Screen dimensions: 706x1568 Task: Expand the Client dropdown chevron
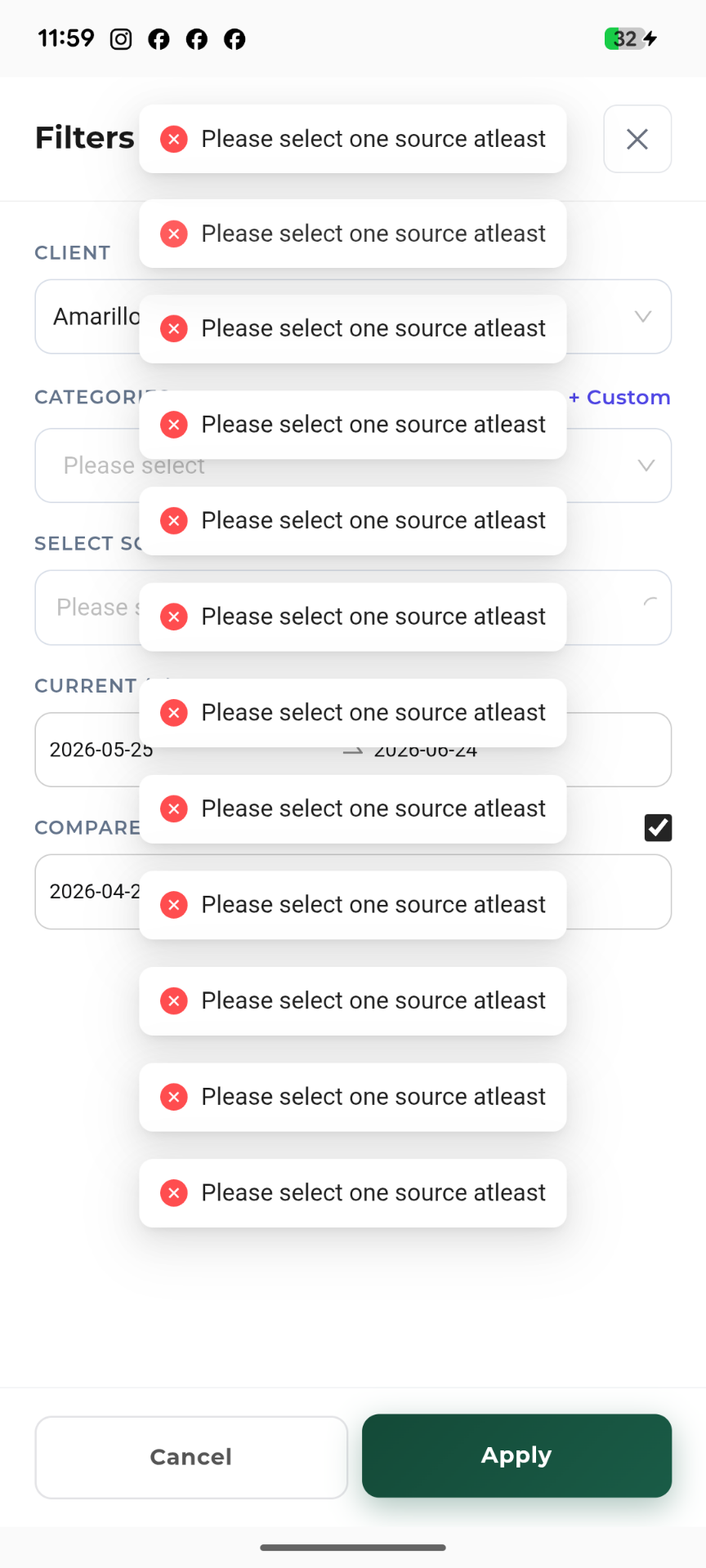tap(643, 316)
